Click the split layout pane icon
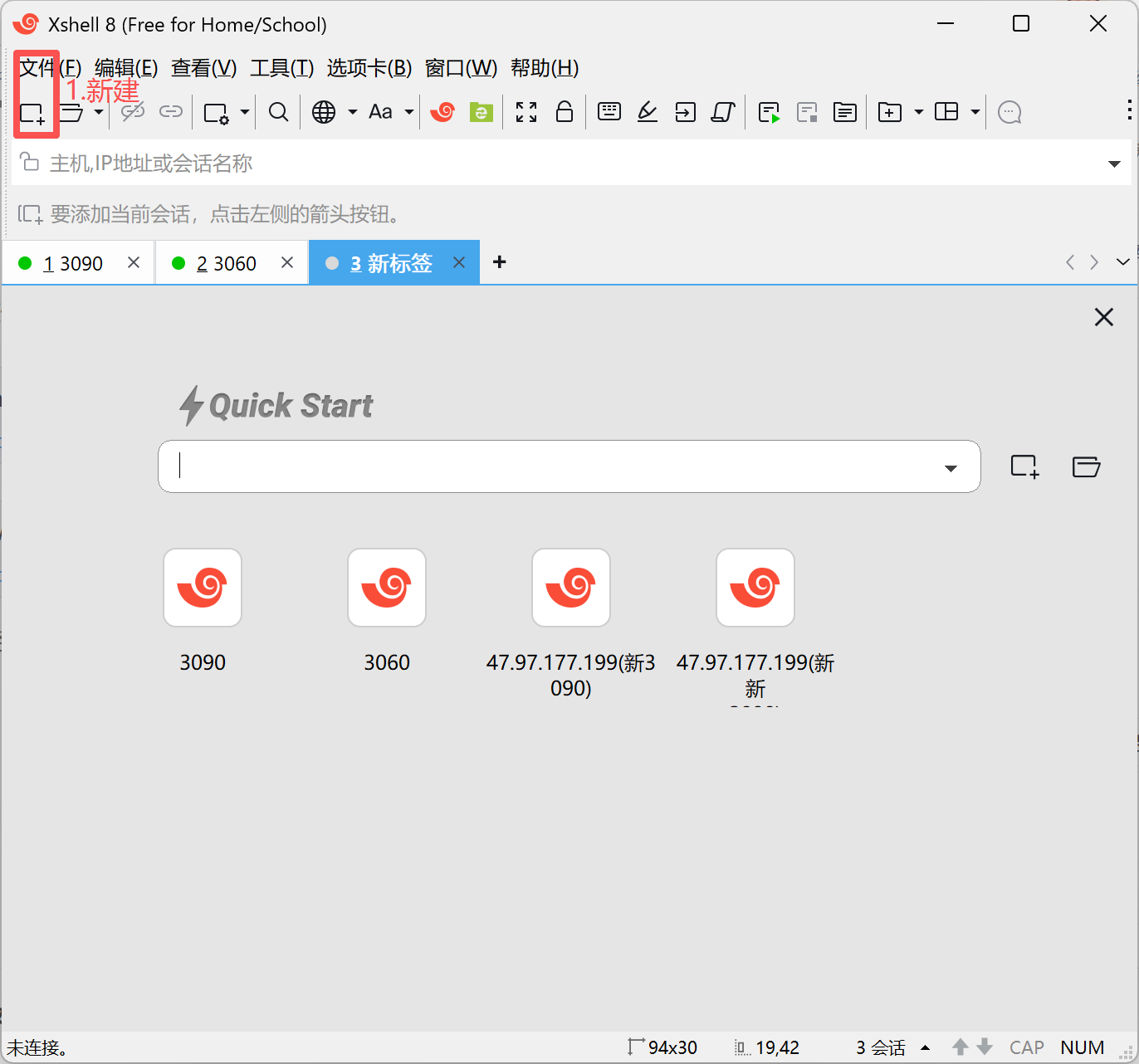This screenshot has height=1064, width=1139. coord(946,112)
